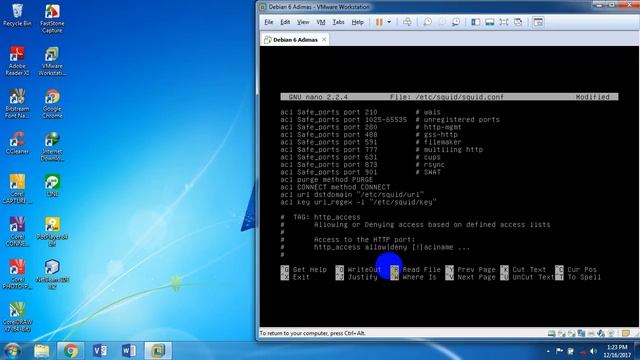Click the network adapter icon in VMware status bar
The width and height of the screenshot is (640, 360).
click(x=581, y=333)
